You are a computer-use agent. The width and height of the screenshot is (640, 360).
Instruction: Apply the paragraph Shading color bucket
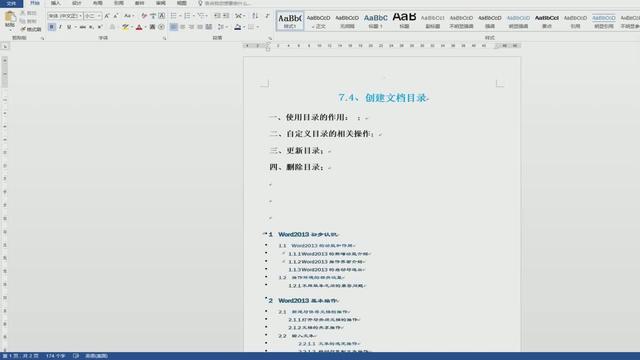[238, 27]
